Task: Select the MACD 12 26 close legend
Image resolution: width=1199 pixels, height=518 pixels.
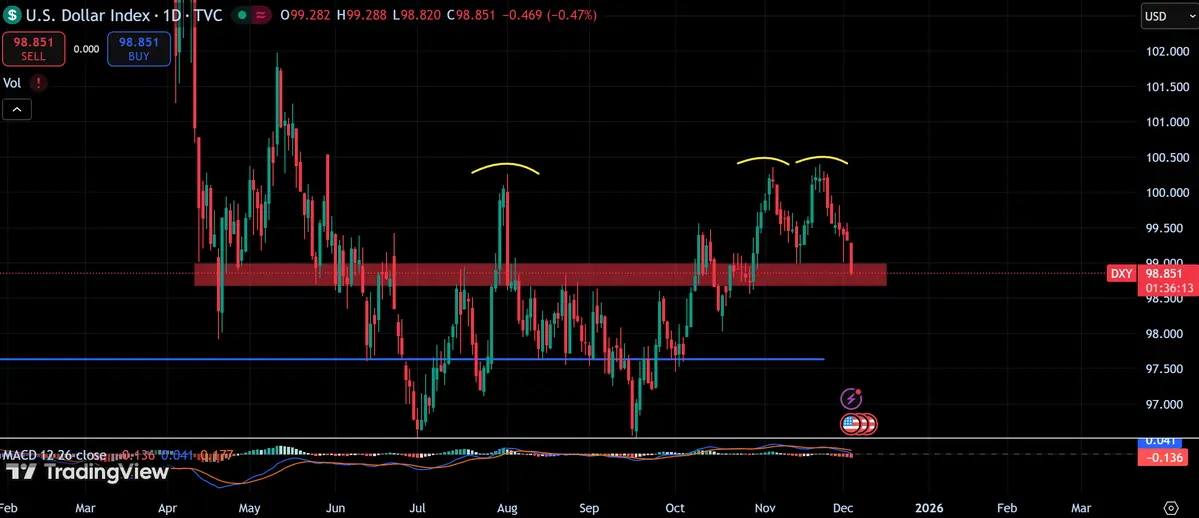Action: (53, 455)
